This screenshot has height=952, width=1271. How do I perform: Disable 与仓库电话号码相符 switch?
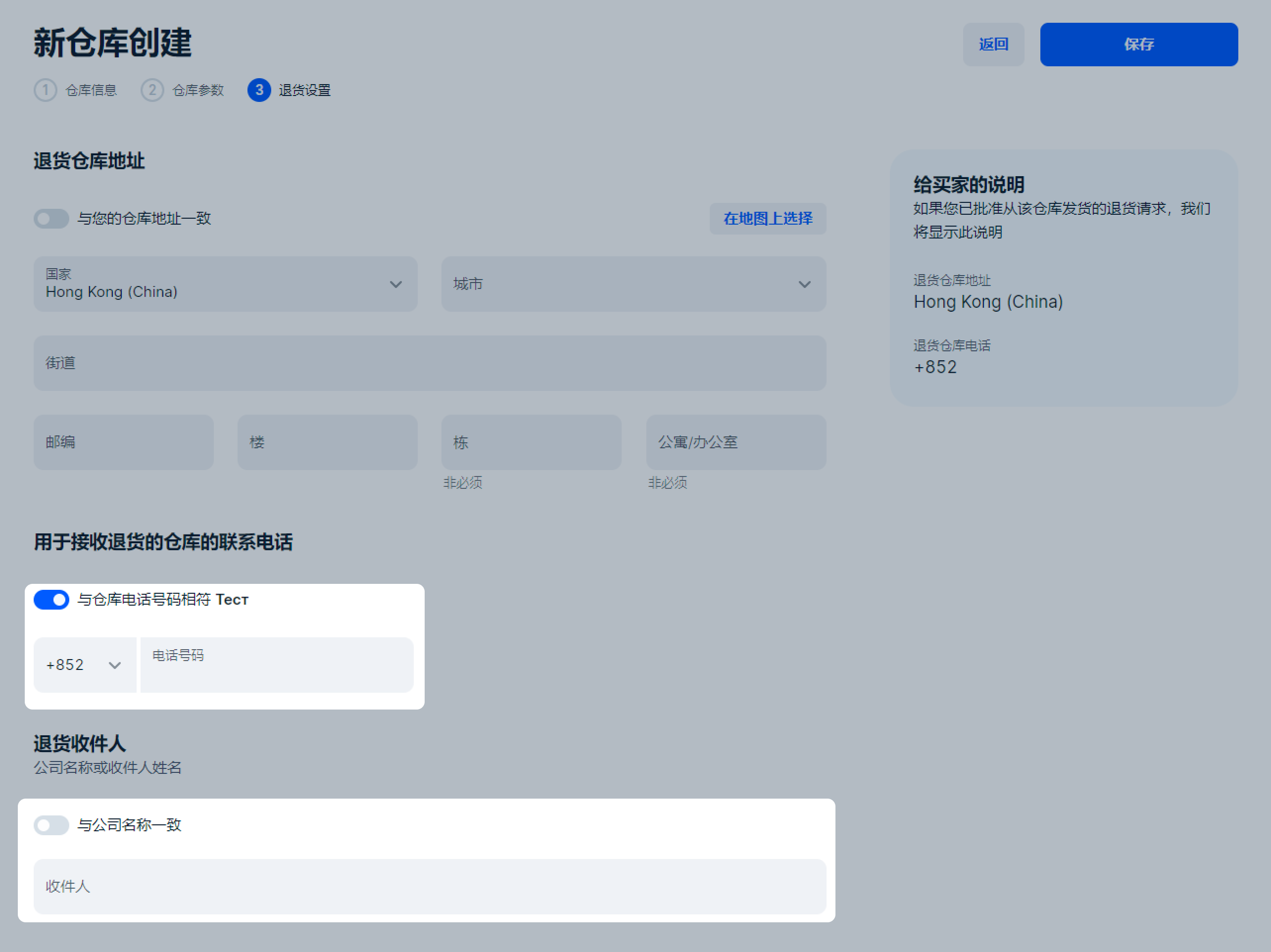pyautogui.click(x=51, y=599)
